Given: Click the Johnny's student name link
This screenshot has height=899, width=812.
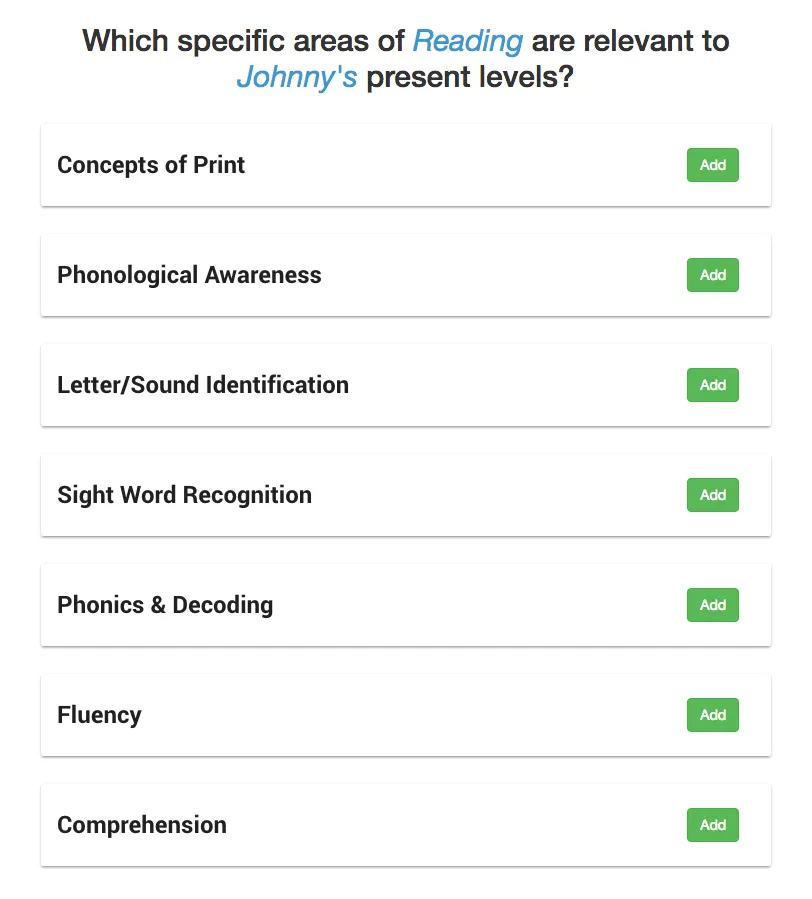Looking at the screenshot, I should point(296,77).
